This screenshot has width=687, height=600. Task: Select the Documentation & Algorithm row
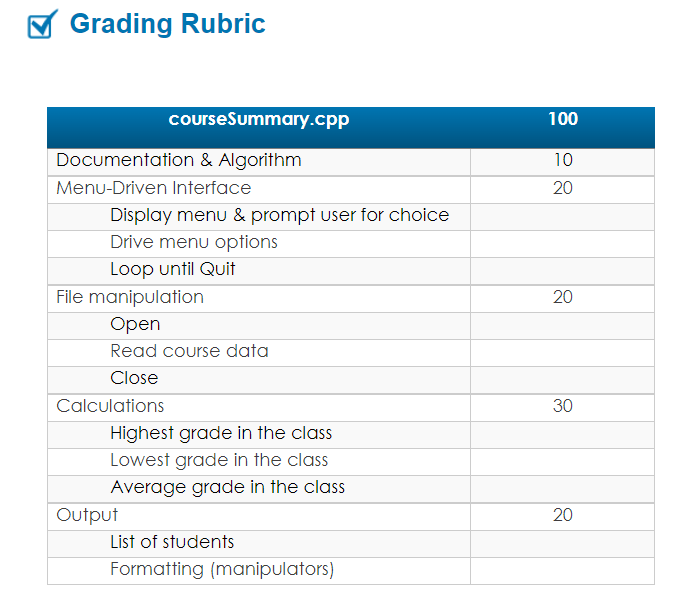pyautogui.click(x=351, y=162)
